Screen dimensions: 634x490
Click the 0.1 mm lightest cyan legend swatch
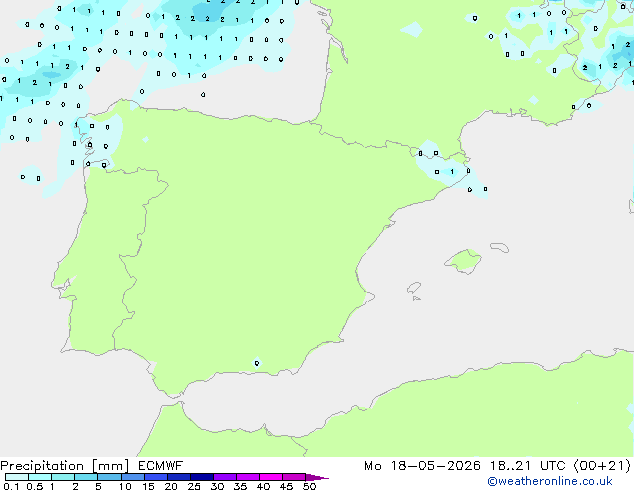tap(17, 477)
